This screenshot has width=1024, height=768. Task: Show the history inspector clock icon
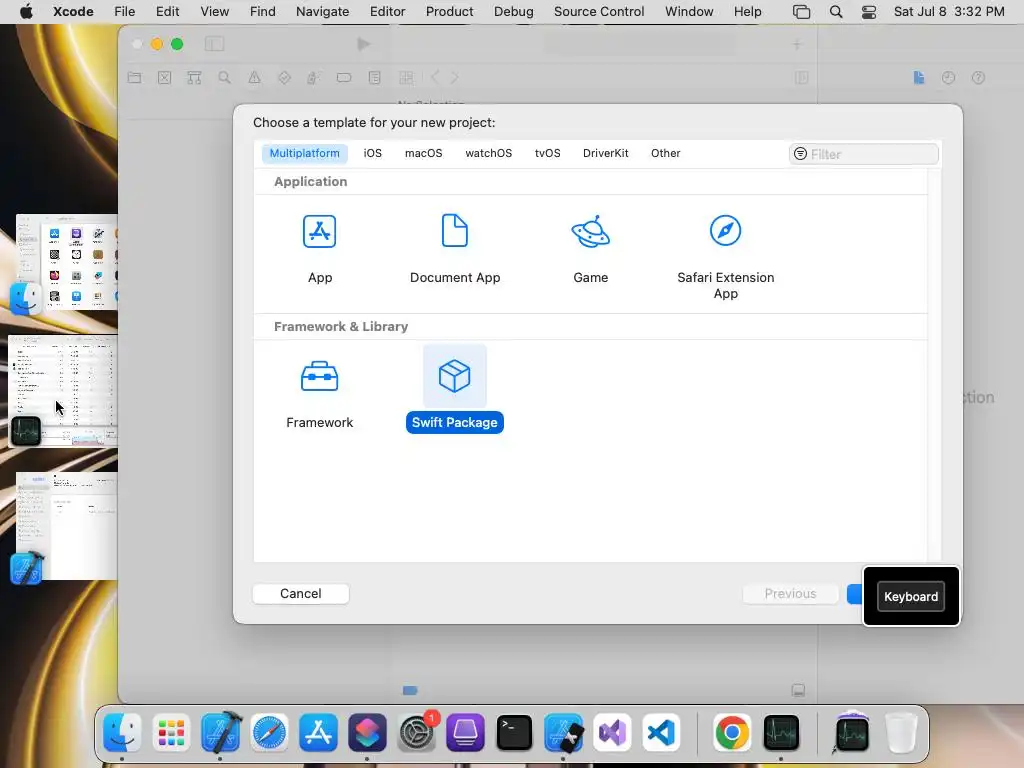click(x=948, y=78)
